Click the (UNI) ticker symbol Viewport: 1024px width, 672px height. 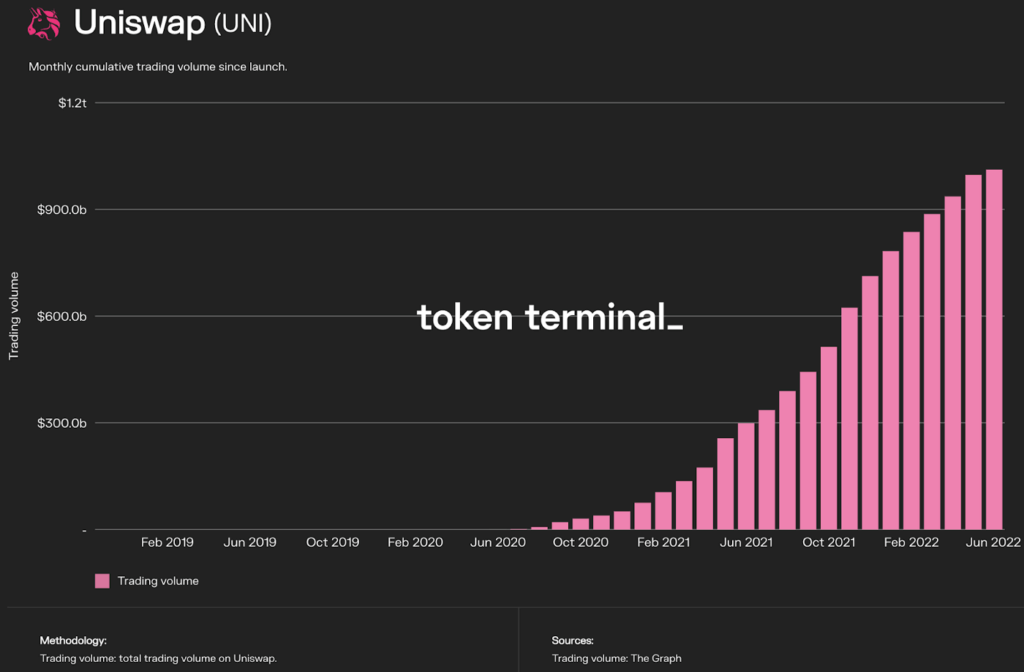pos(243,22)
